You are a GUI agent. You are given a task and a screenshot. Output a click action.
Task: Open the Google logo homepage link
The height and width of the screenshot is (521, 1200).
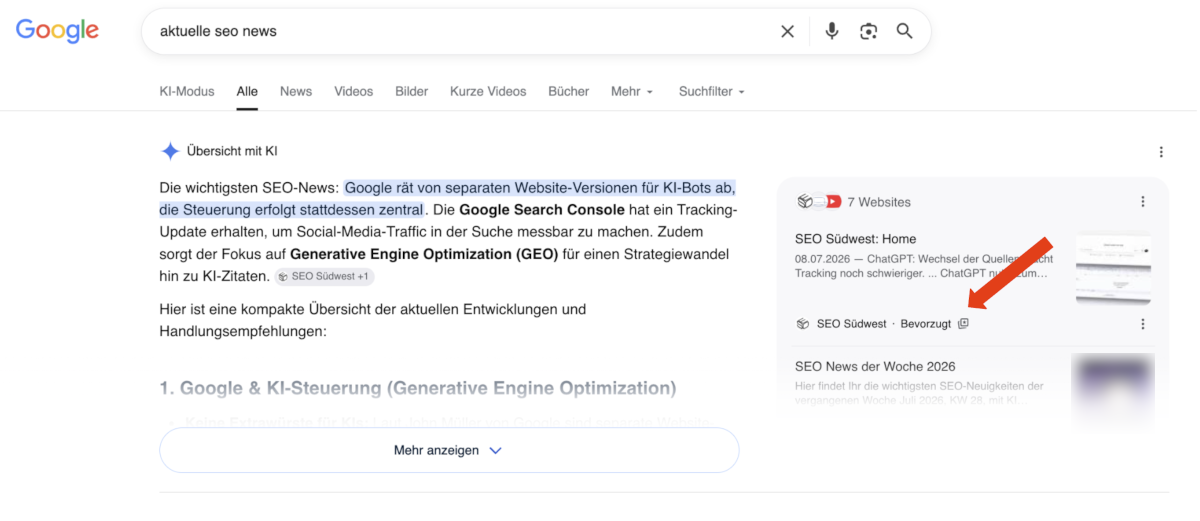57,31
